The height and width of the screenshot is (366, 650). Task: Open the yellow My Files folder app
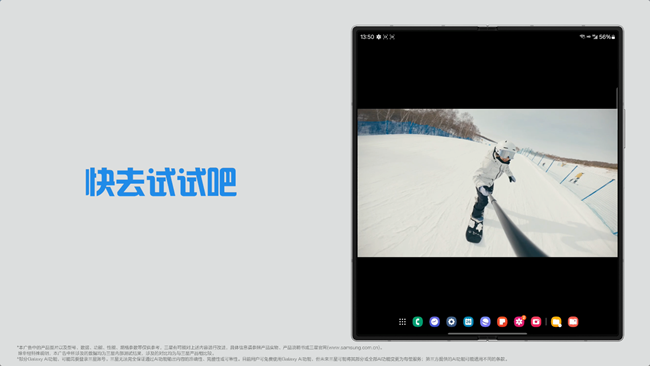pos(556,322)
